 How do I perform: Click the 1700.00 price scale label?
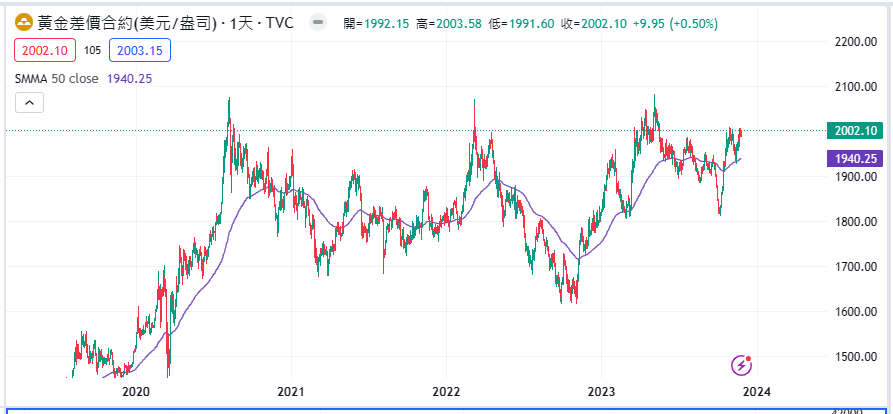tap(853, 267)
